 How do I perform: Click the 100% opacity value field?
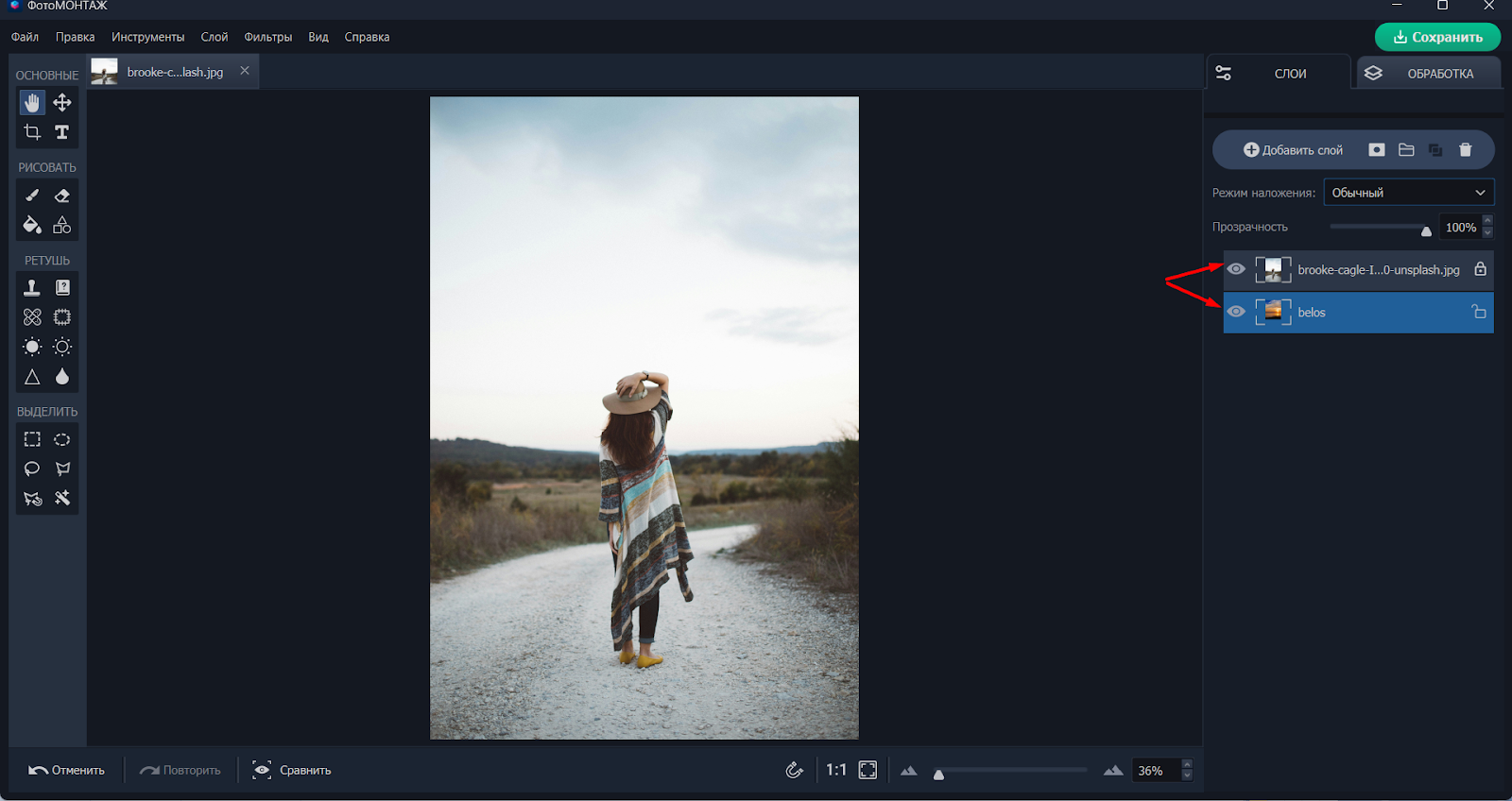(1460, 227)
